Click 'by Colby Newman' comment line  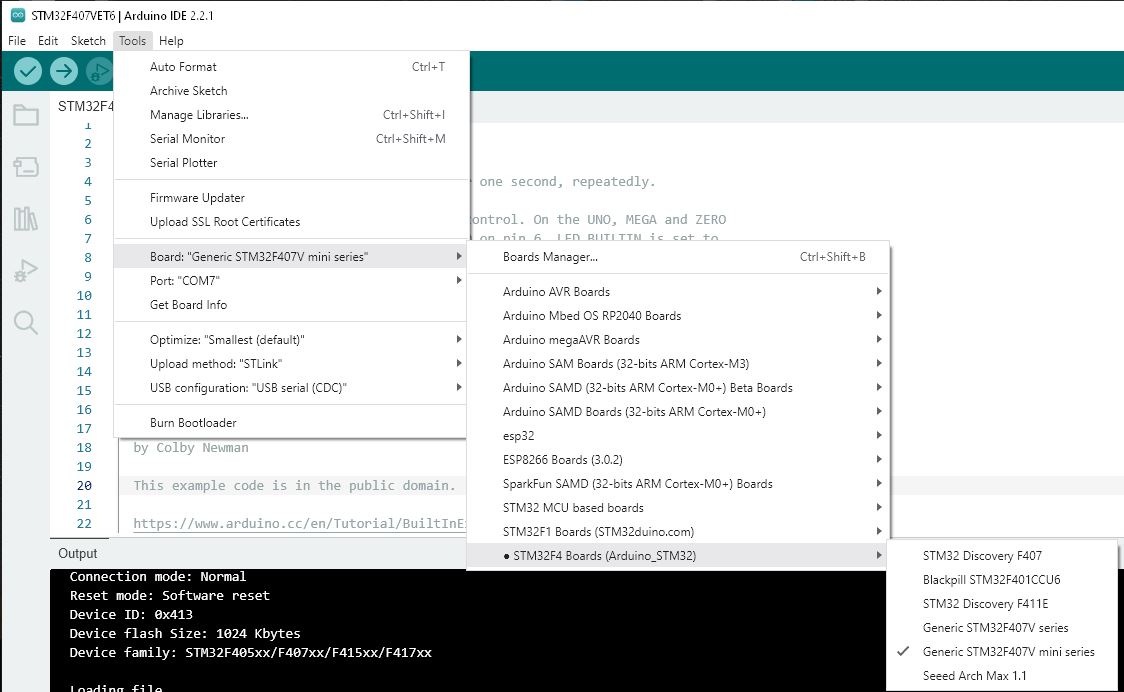pos(191,447)
